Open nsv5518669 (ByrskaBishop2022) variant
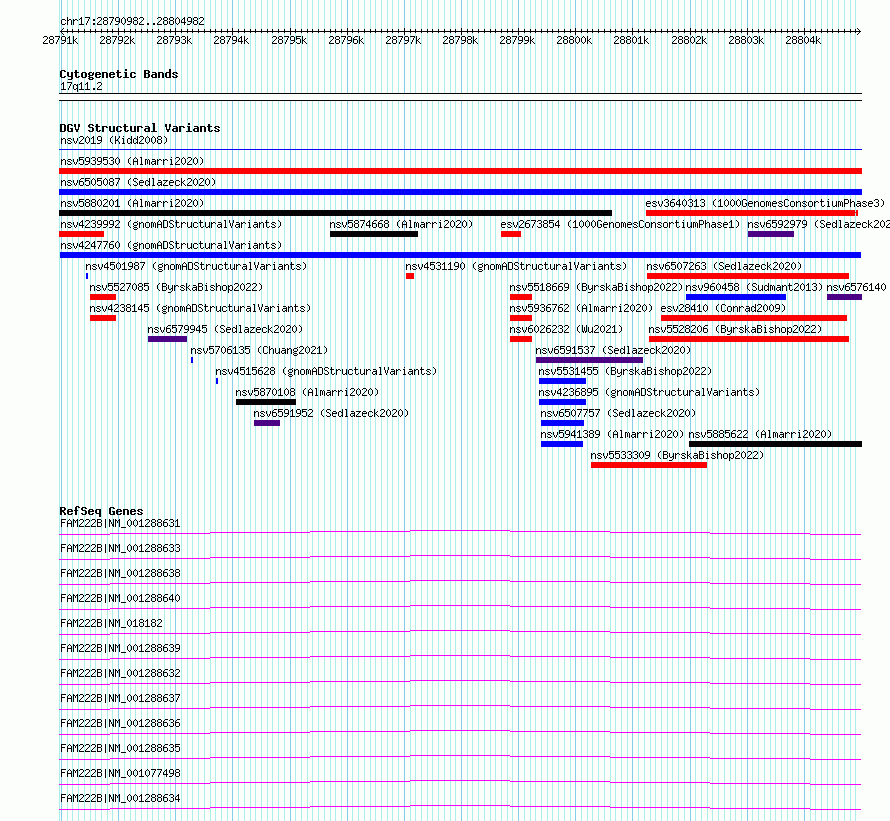 596,287
